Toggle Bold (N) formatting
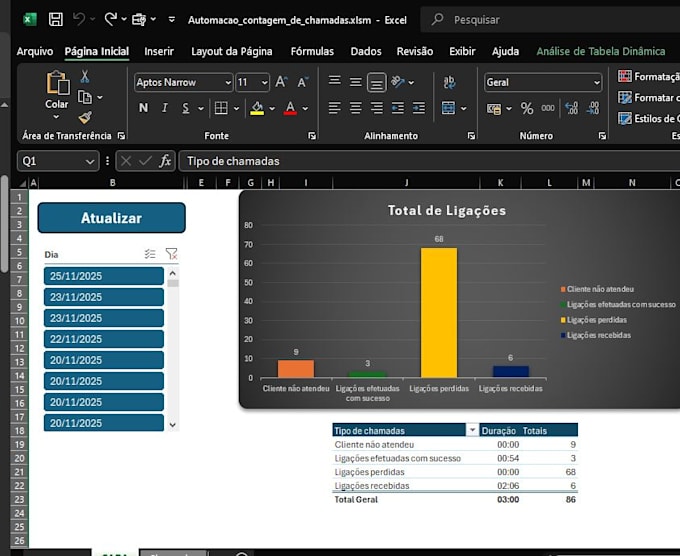Screen dimensions: 680x556 pos(144,108)
